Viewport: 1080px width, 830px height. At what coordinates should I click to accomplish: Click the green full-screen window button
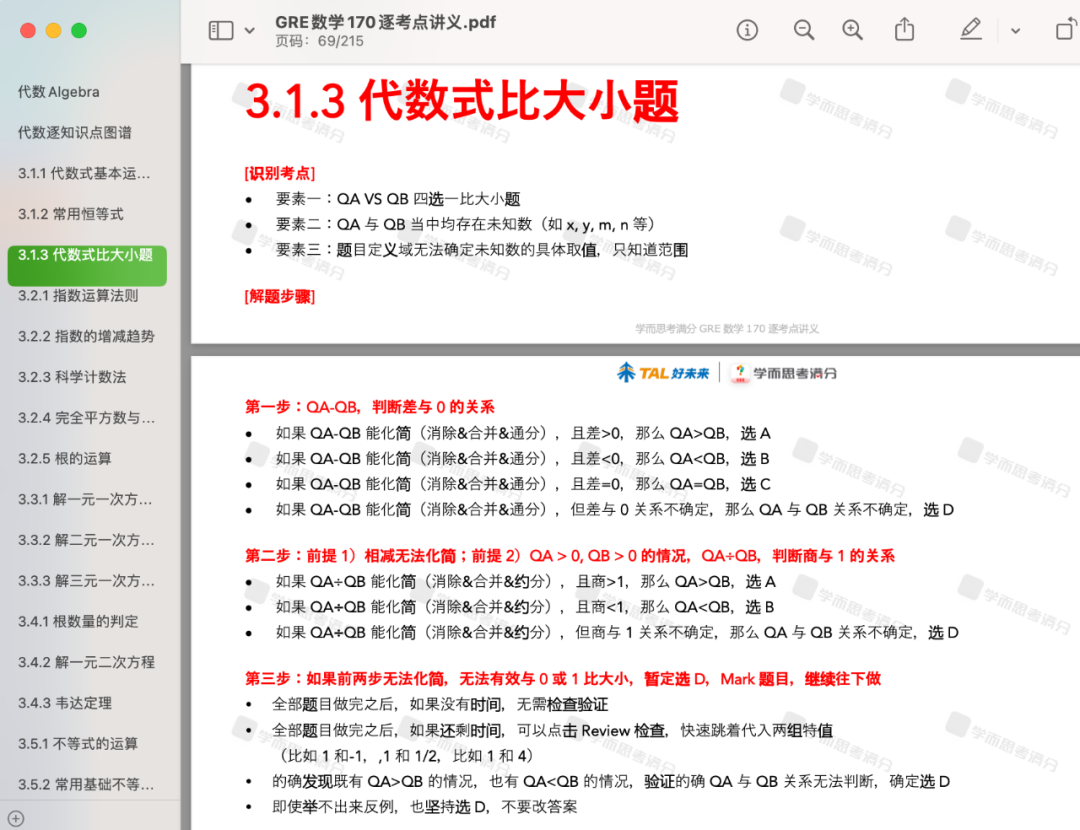coord(78,31)
